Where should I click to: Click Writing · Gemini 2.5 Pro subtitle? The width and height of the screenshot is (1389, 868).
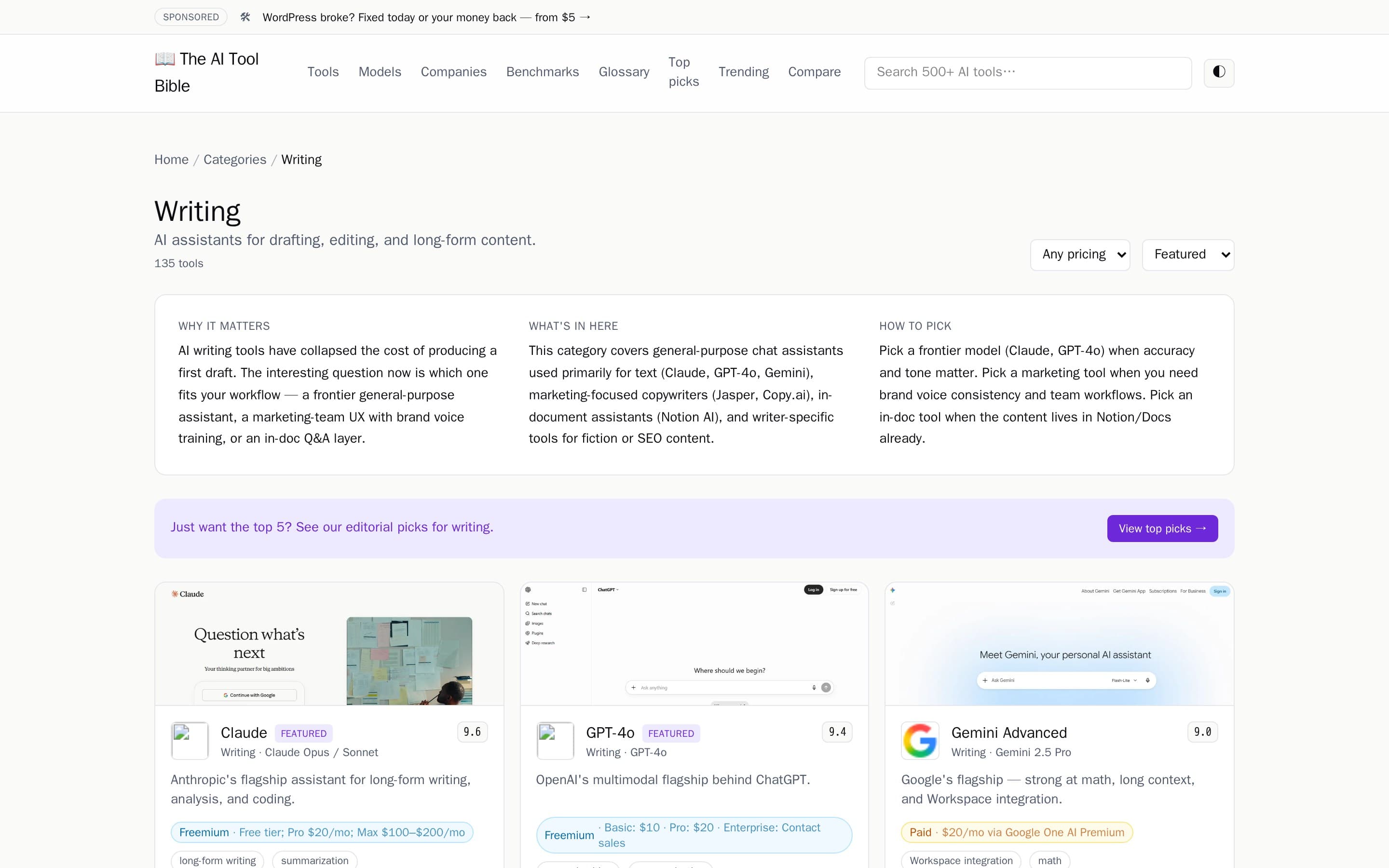[x=1011, y=753]
